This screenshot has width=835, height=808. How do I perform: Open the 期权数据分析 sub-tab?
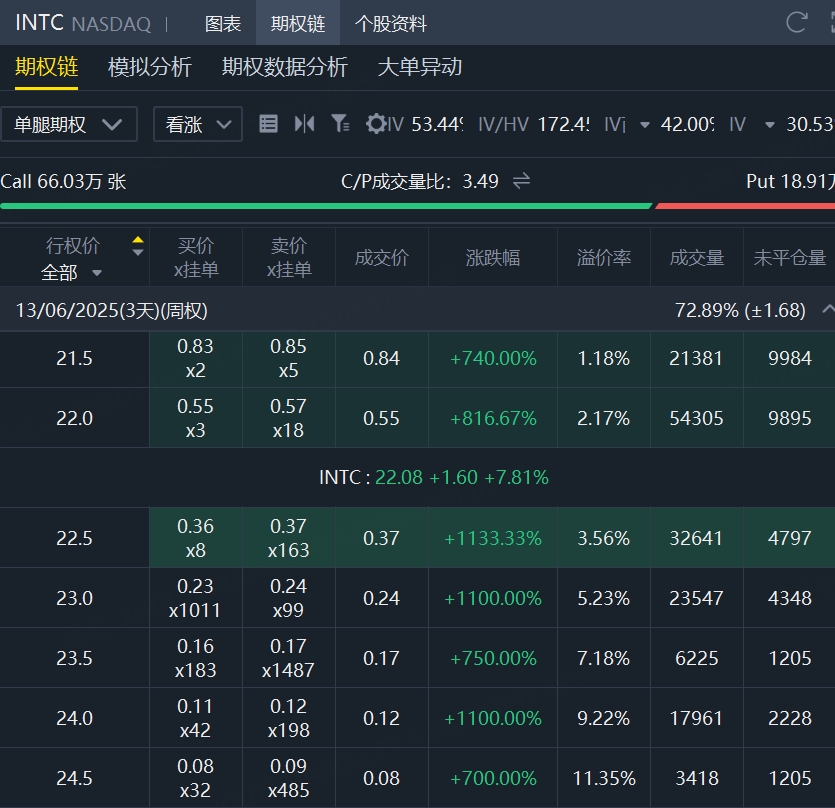click(284, 67)
